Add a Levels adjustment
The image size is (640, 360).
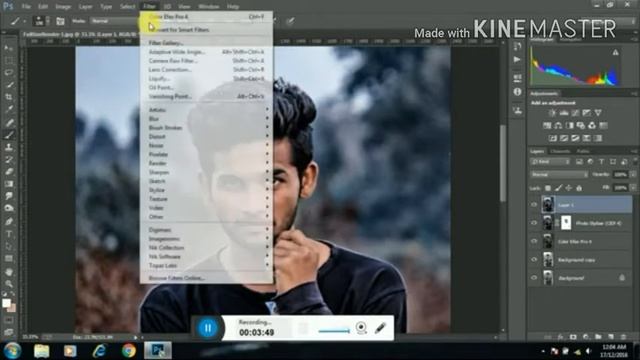[x=564, y=113]
